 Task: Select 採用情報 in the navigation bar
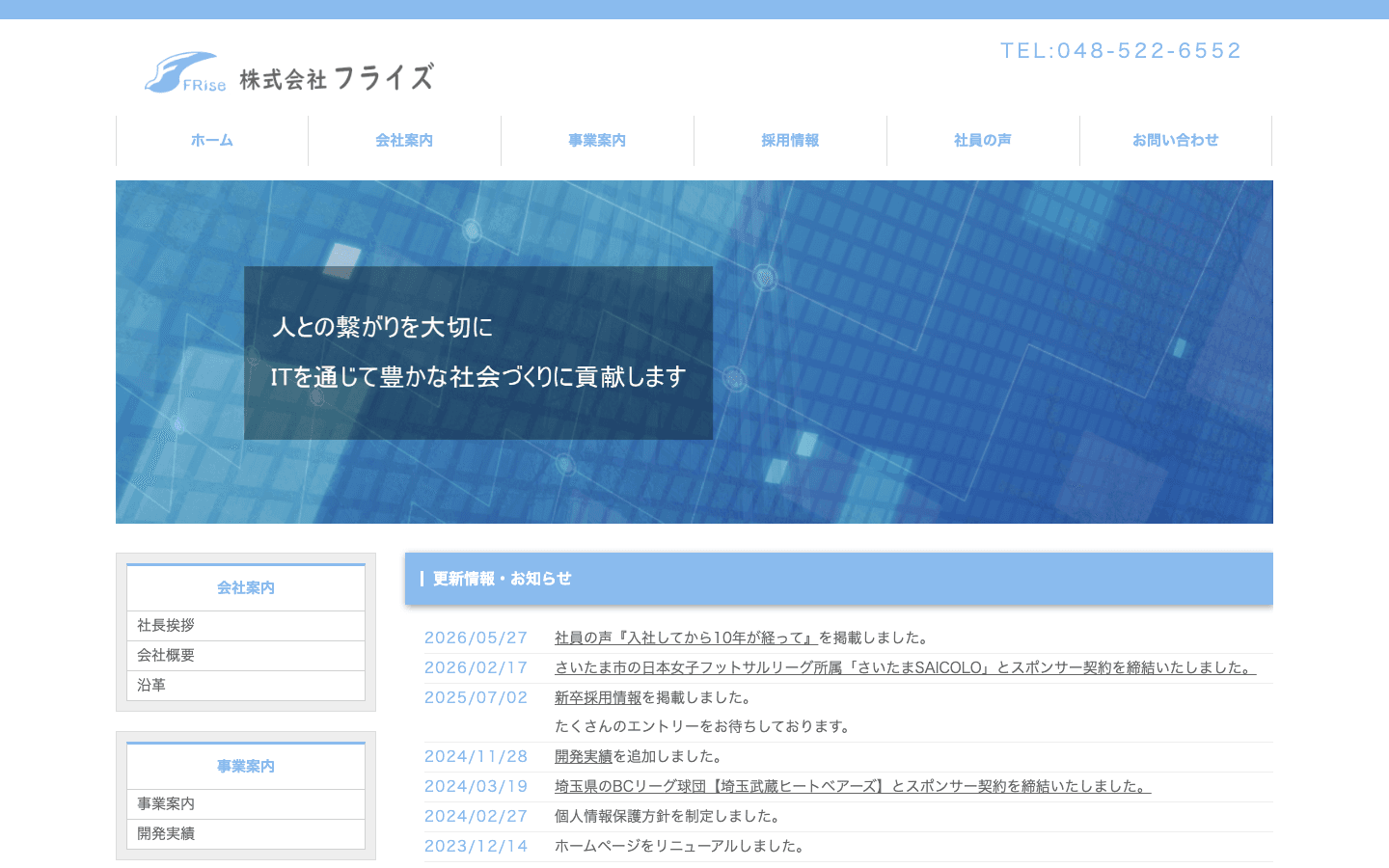pos(790,141)
